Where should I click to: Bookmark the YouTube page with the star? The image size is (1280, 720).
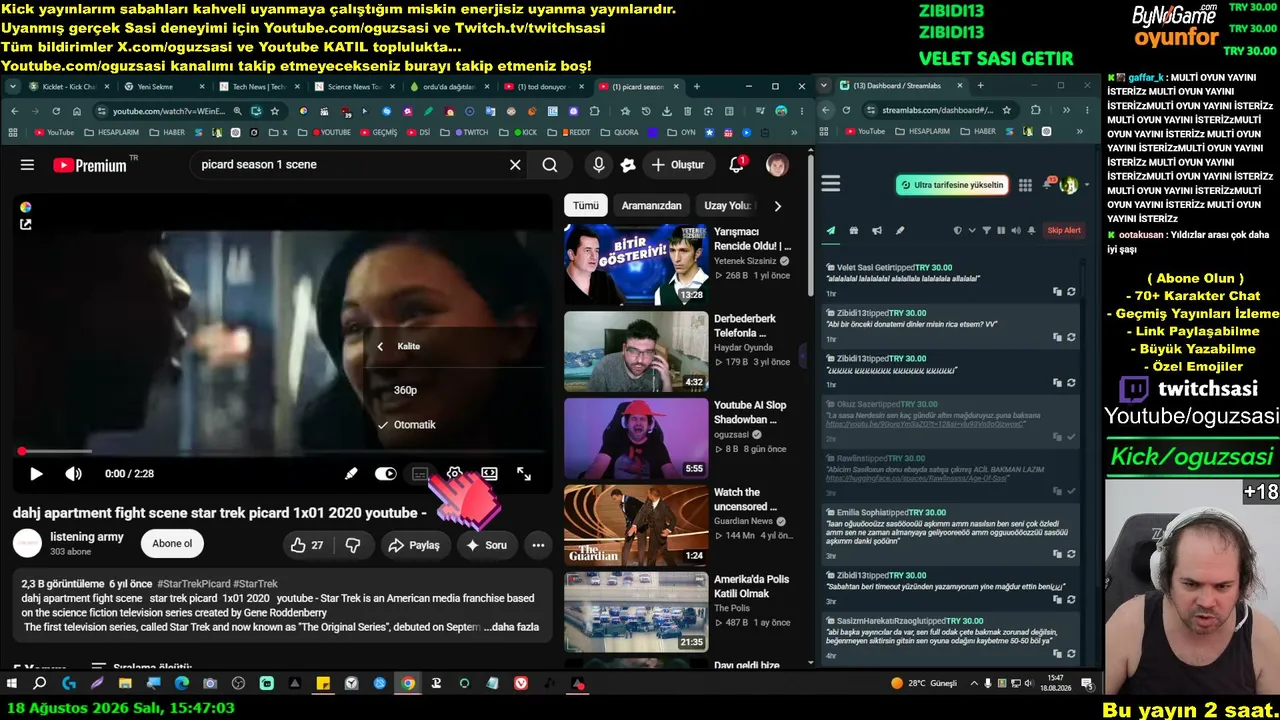tap(275, 111)
